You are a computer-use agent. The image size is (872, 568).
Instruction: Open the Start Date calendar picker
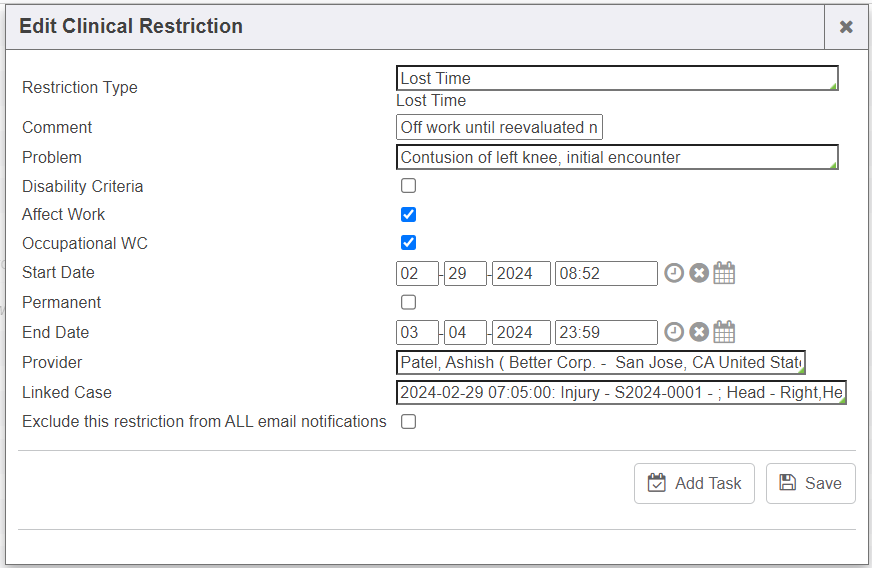point(724,273)
